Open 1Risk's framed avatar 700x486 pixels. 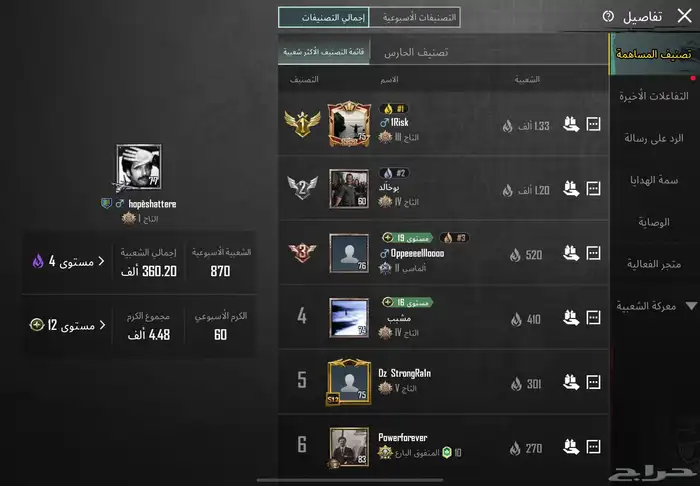[x=349, y=124]
